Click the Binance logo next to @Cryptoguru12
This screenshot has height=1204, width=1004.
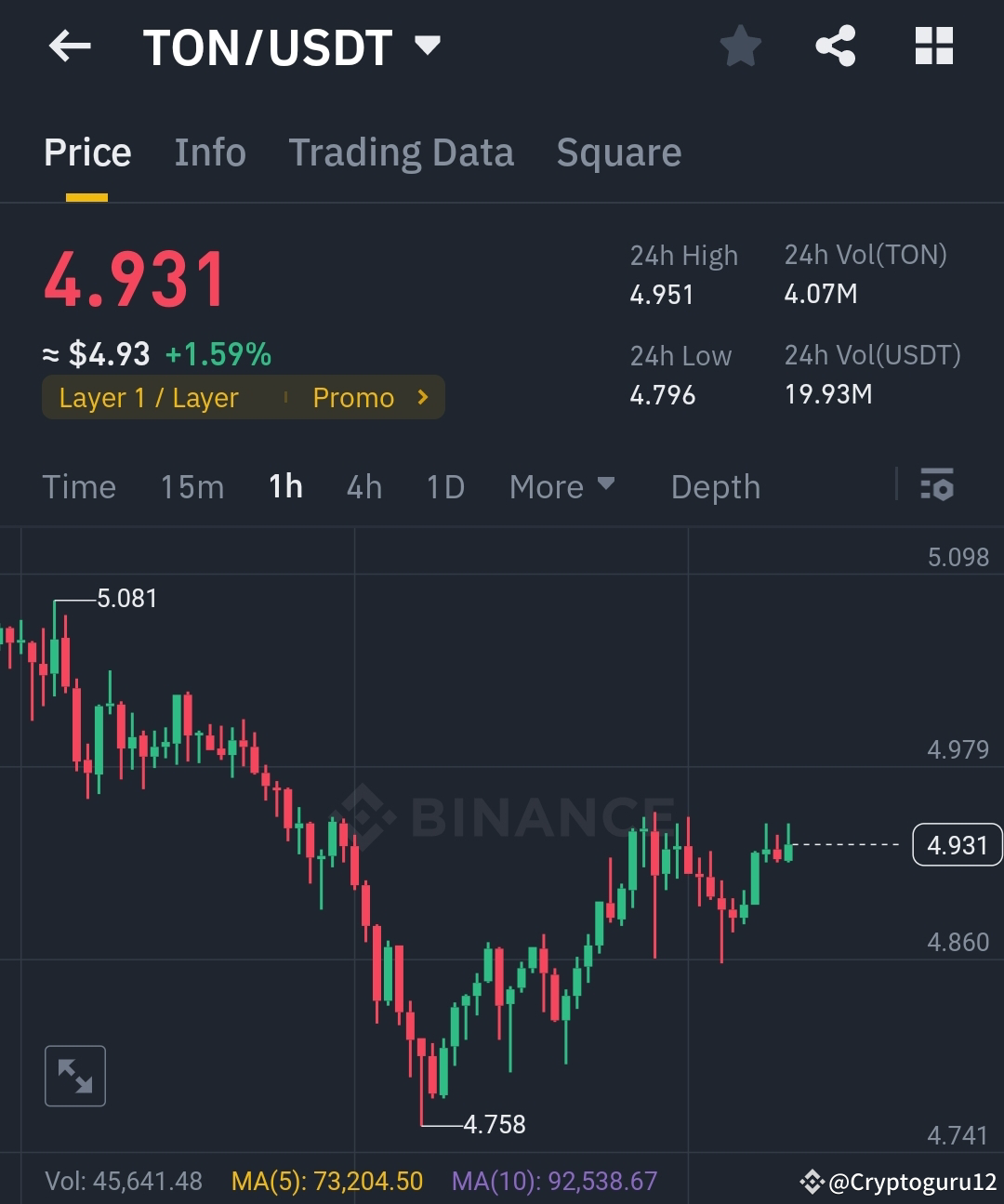tap(814, 1182)
